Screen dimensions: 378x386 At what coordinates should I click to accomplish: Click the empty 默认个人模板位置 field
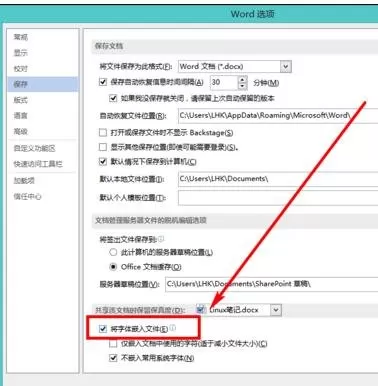(278, 198)
